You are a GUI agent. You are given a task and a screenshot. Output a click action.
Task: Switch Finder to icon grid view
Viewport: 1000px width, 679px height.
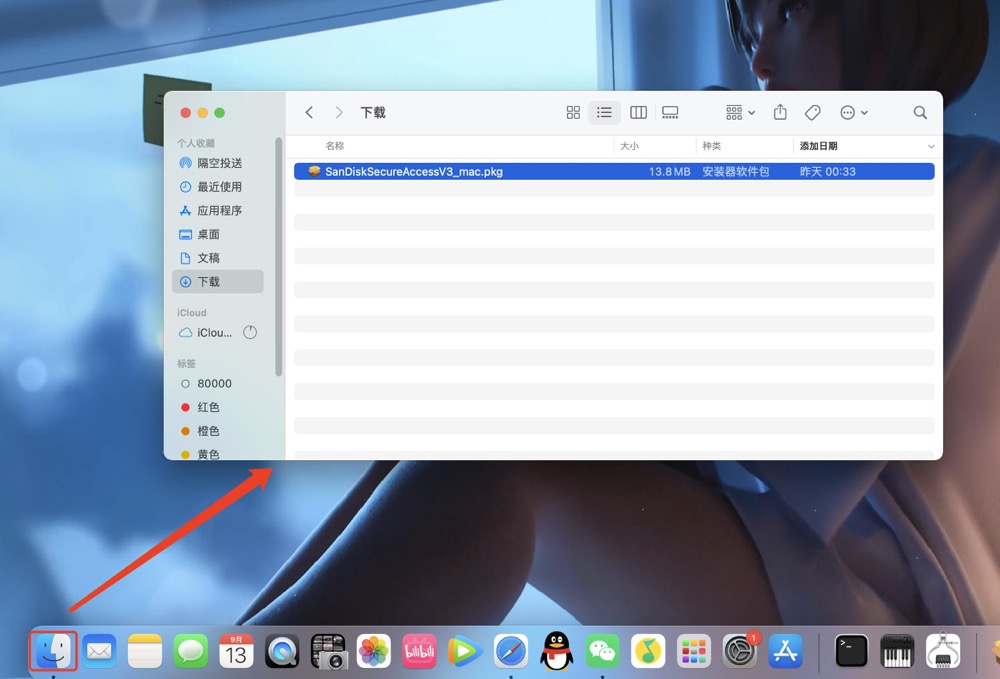coord(573,113)
